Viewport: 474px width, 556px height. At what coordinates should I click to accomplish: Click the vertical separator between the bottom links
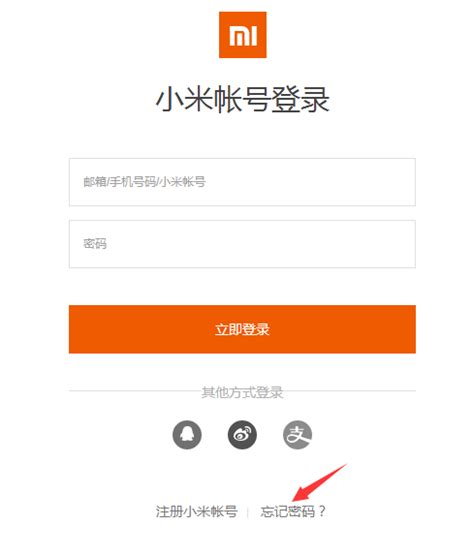click(247, 513)
